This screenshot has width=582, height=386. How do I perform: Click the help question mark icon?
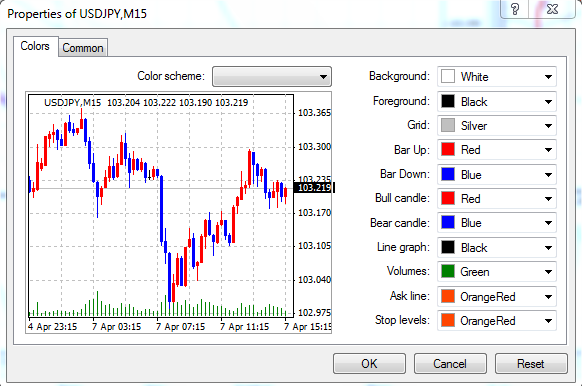[x=515, y=9]
